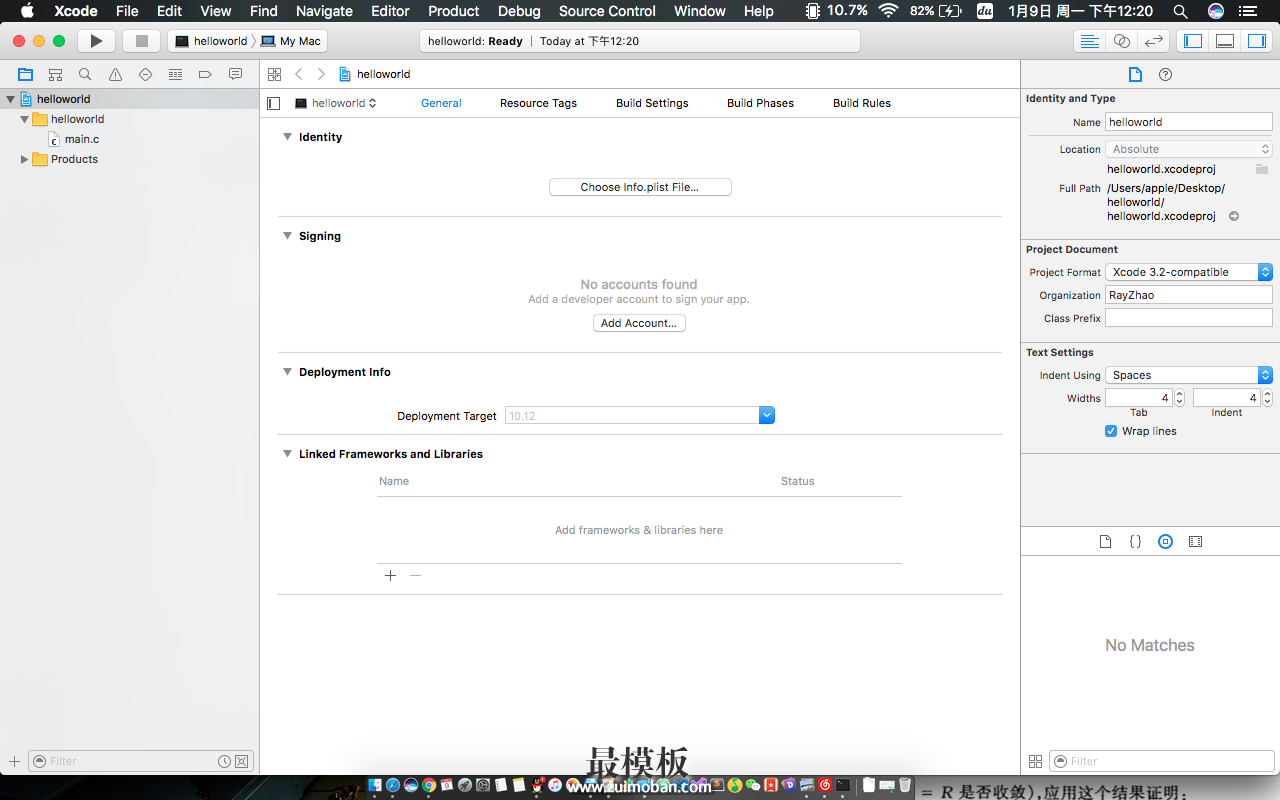Screen dimensions: 1280x800
Task: Choose project location folder icon
Action: point(1262,169)
